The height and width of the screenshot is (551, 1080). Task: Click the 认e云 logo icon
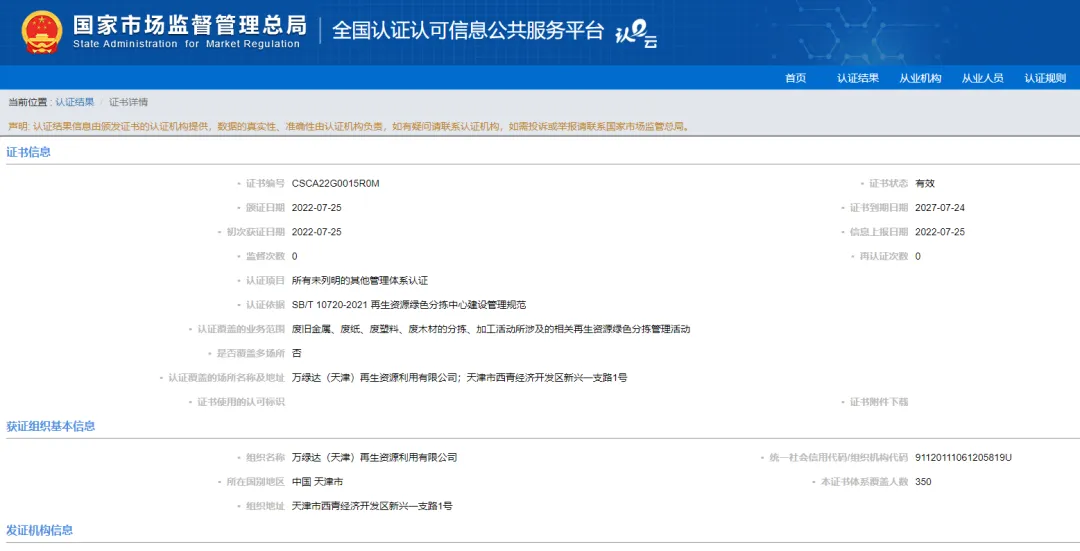(x=636, y=33)
